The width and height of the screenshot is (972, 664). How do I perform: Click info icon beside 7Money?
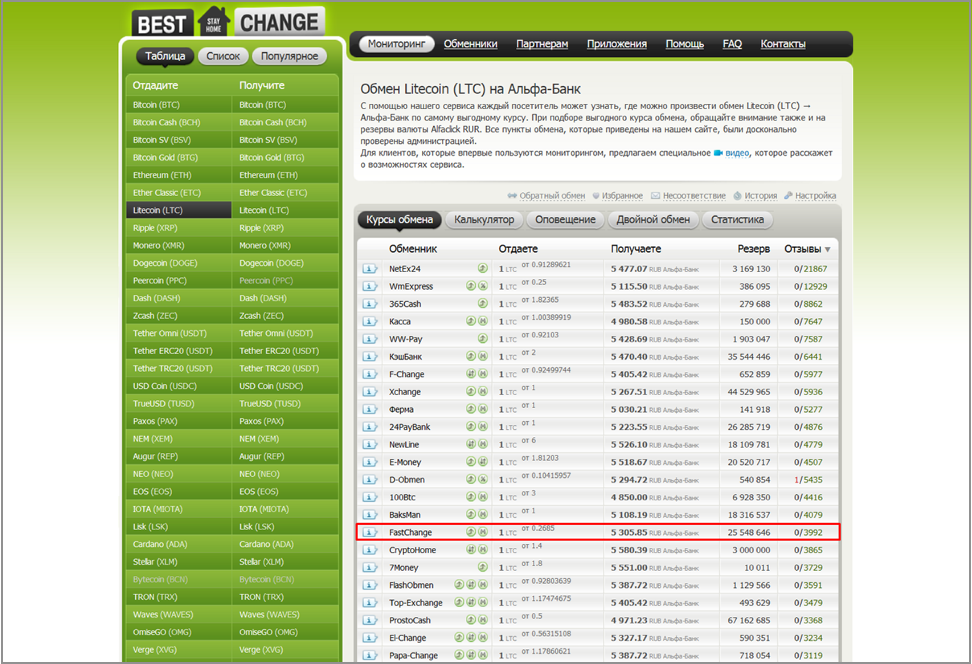pos(369,567)
